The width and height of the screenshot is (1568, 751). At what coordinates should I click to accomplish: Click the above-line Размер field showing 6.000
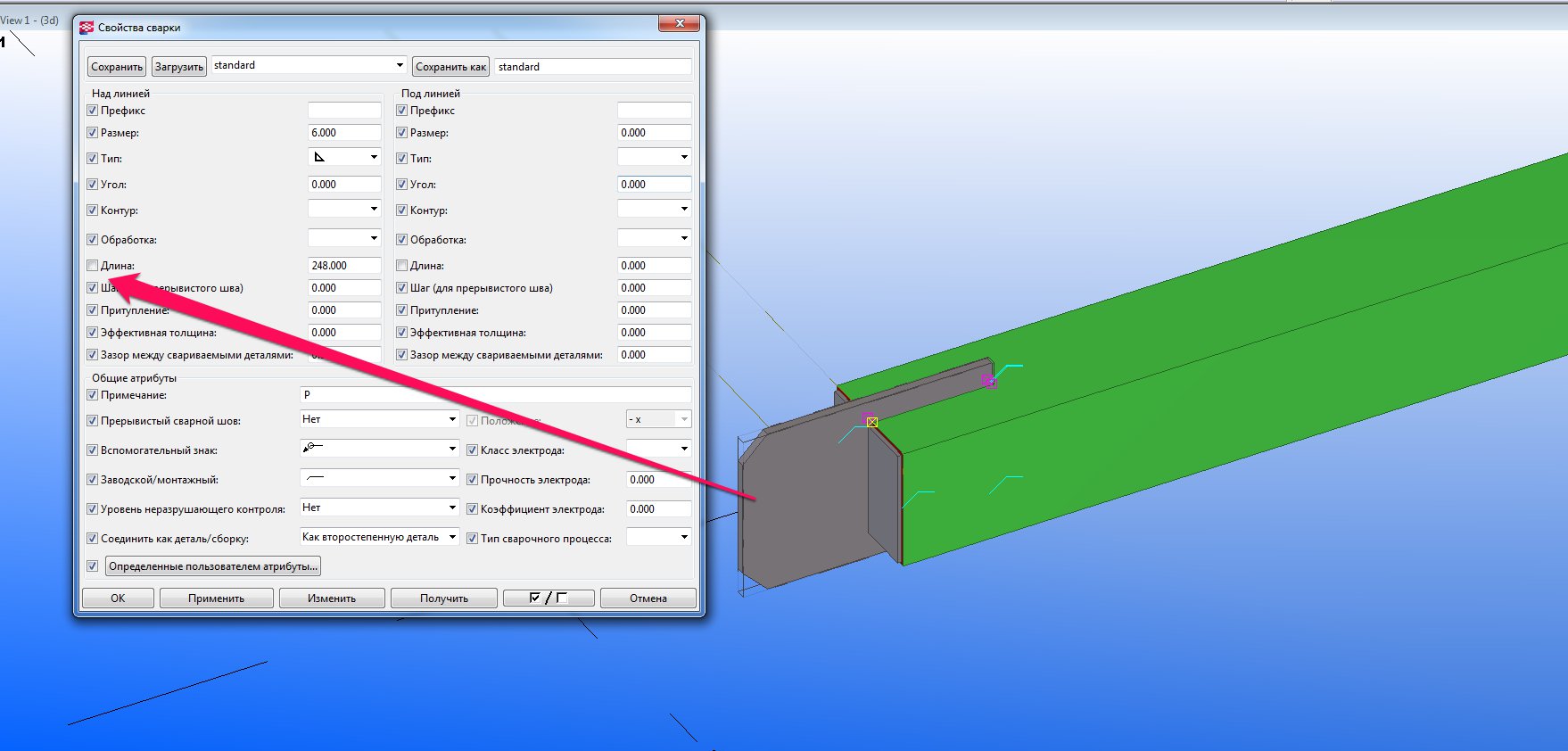343,133
